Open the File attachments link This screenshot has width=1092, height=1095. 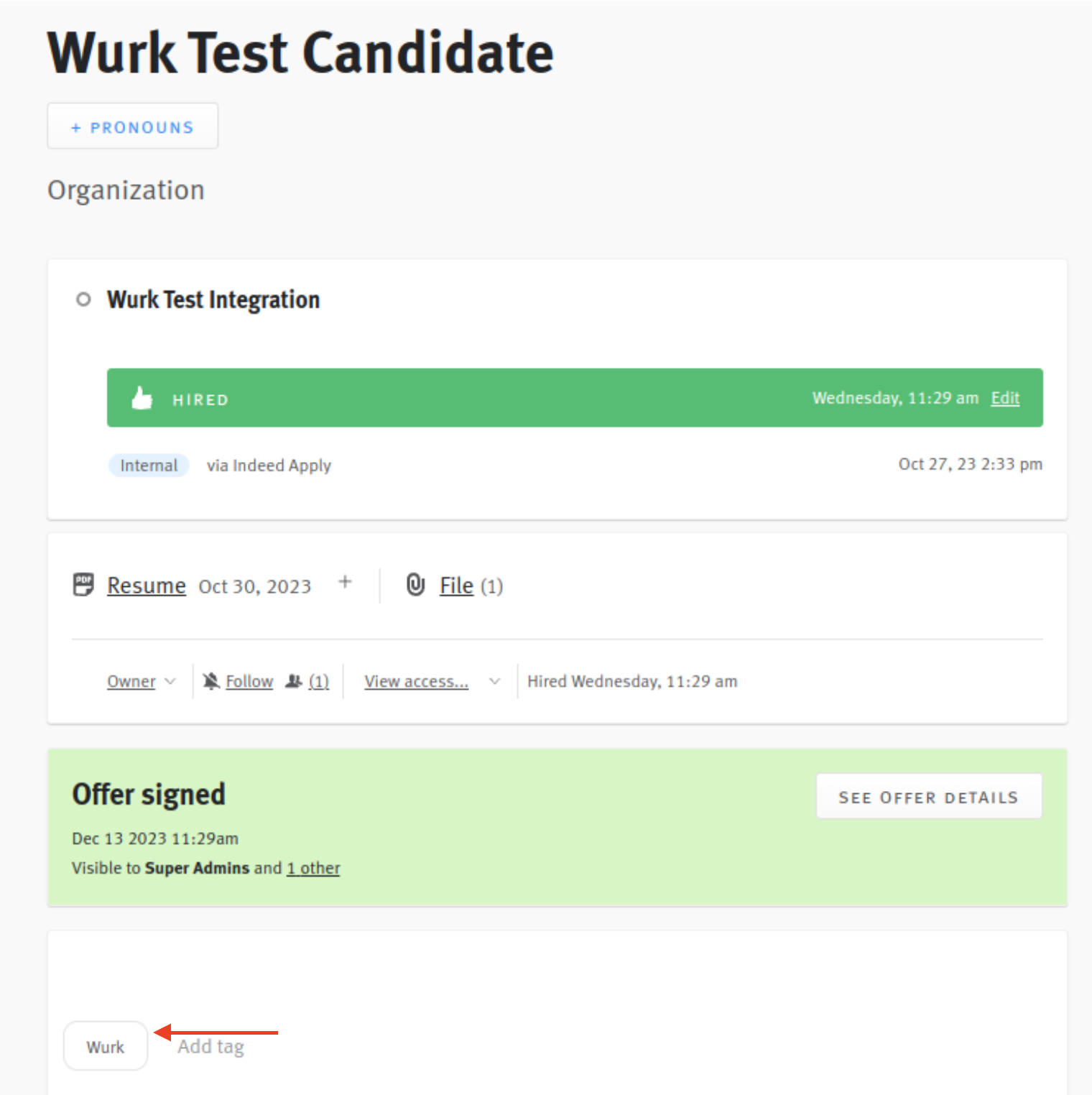(x=456, y=586)
